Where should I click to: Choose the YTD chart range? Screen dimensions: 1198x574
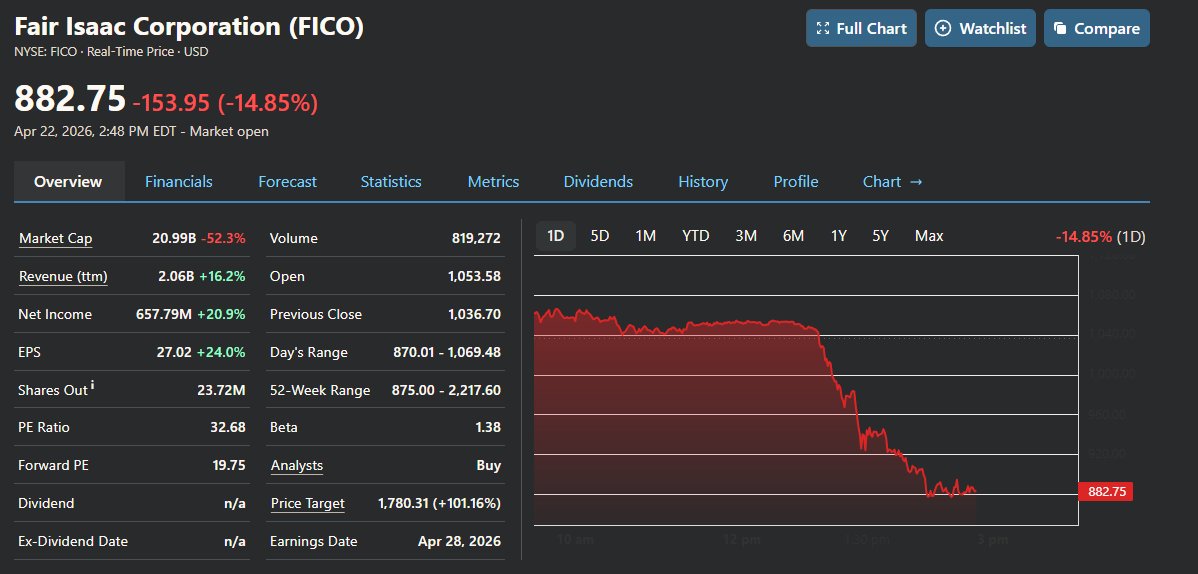click(x=695, y=236)
